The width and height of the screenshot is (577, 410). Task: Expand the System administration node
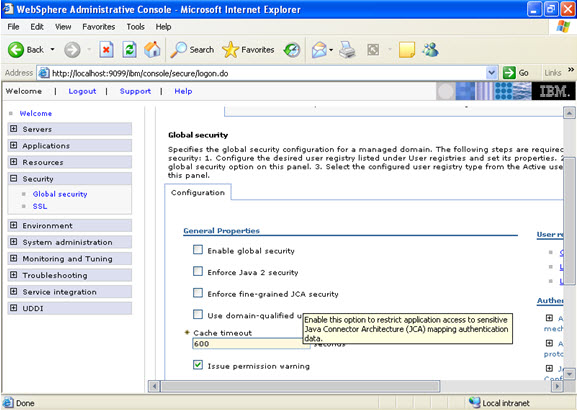(x=14, y=241)
